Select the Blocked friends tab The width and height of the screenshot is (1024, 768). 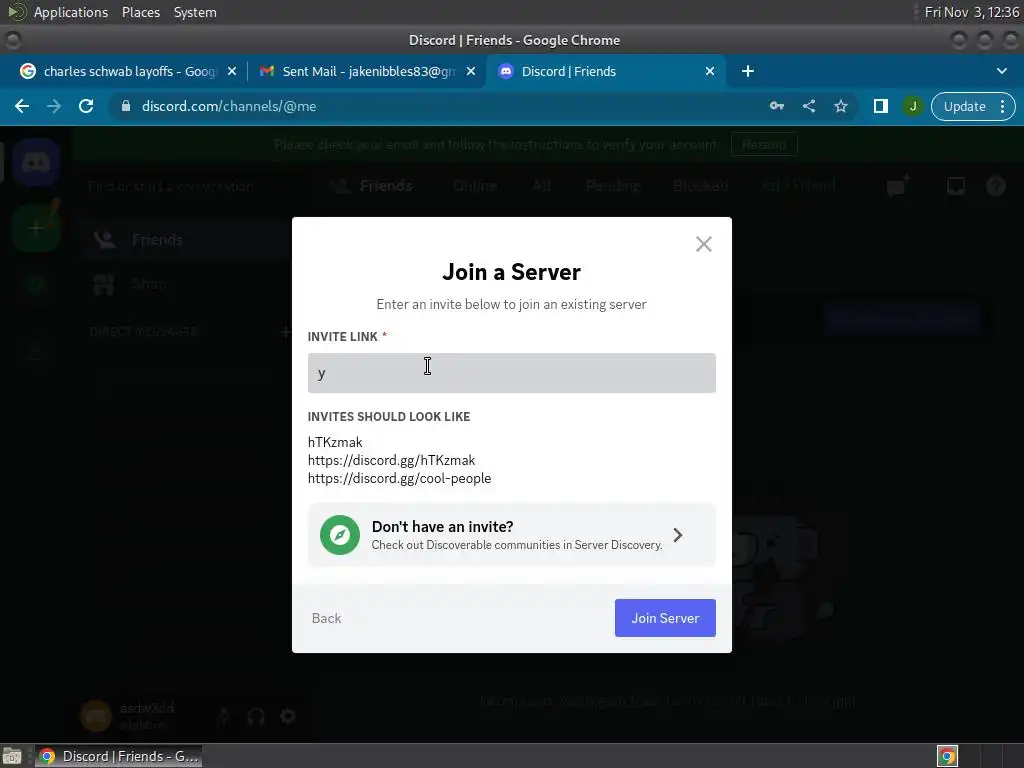click(700, 186)
